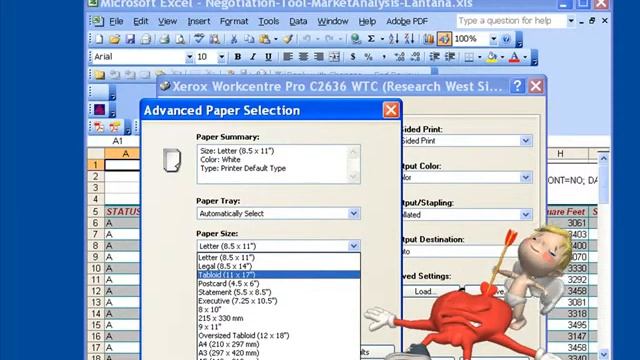Click the Name Box showing A1
The width and height of the screenshot is (640, 360).
pyautogui.click(x=117, y=141)
